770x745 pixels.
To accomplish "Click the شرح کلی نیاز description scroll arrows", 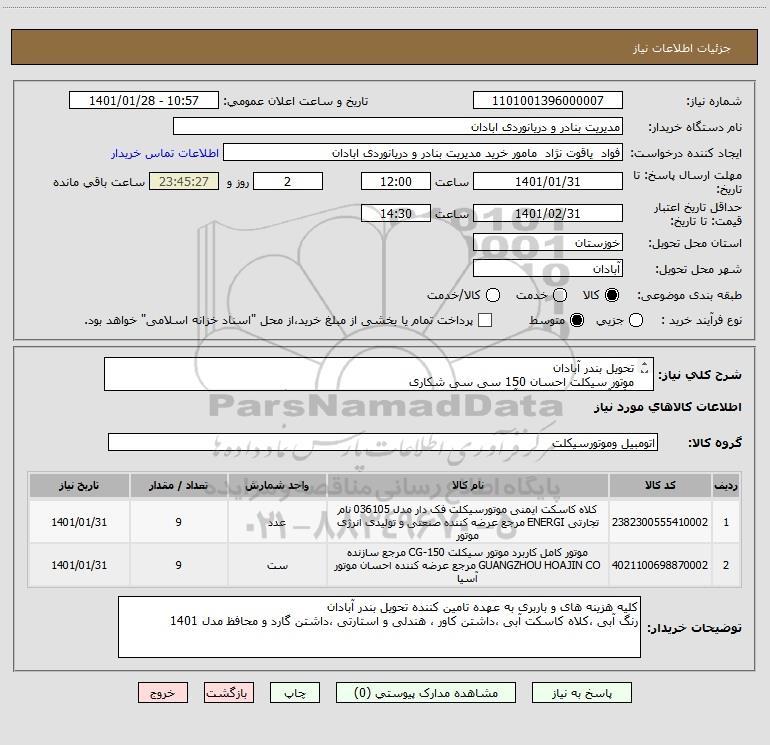I will [645, 367].
